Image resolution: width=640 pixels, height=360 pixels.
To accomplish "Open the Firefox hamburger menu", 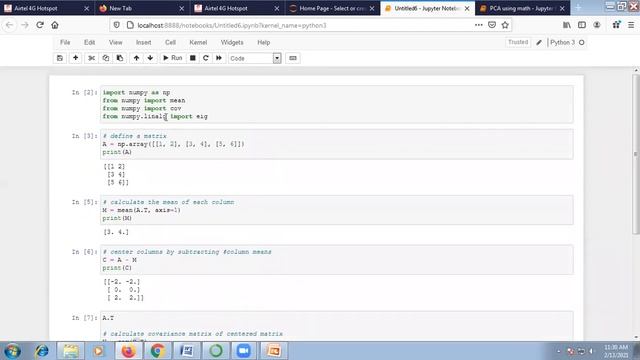I will [631, 25].
